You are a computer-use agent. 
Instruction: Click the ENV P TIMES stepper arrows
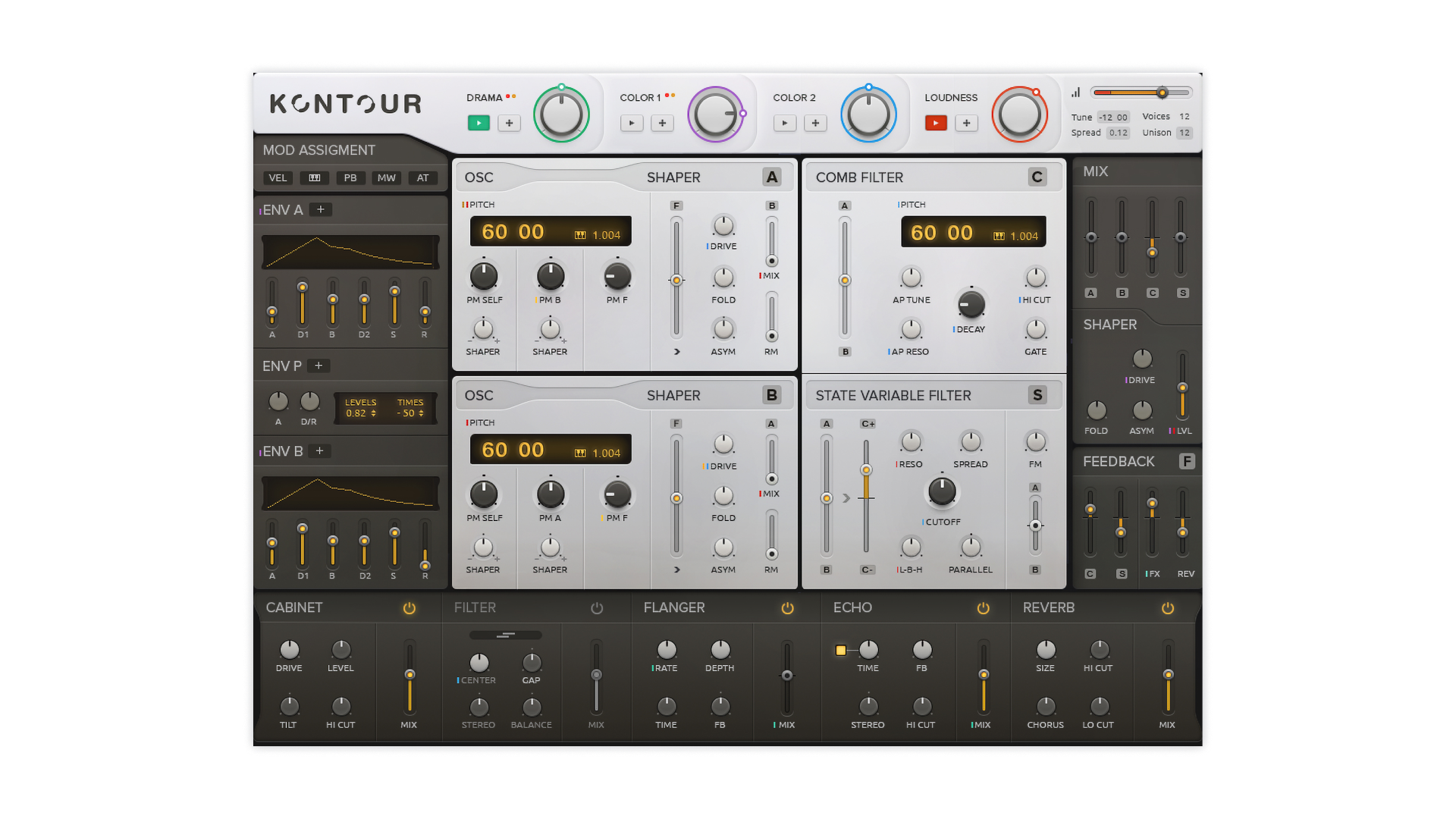tap(421, 413)
